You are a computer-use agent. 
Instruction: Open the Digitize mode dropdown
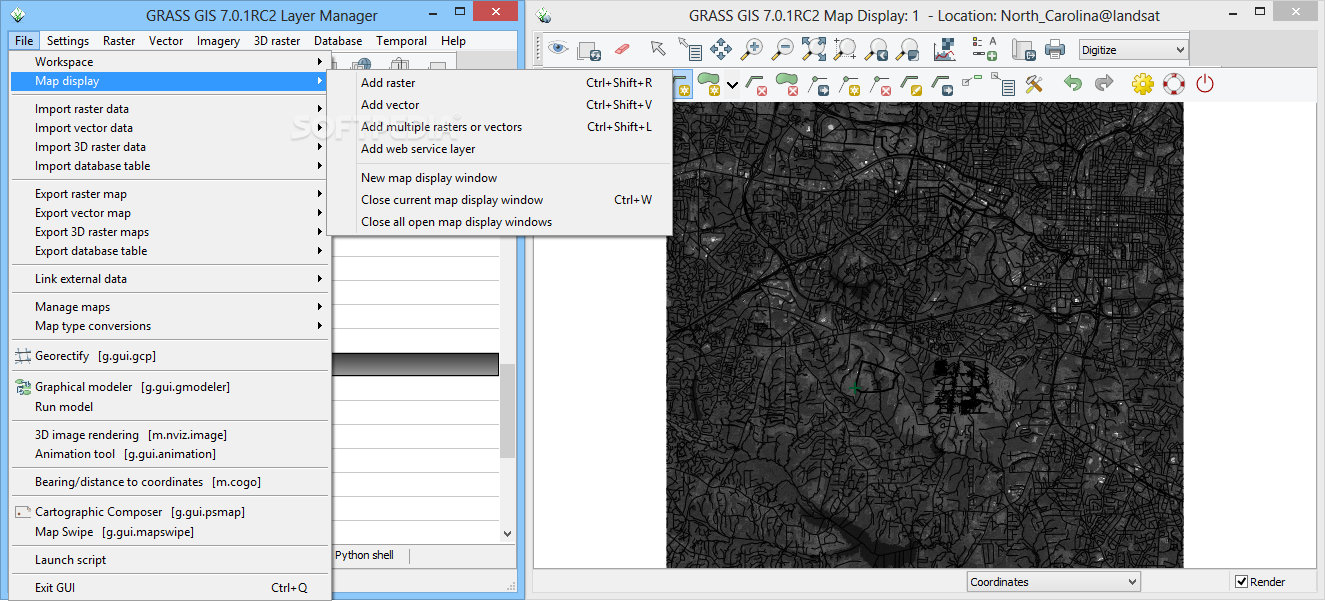[1134, 49]
